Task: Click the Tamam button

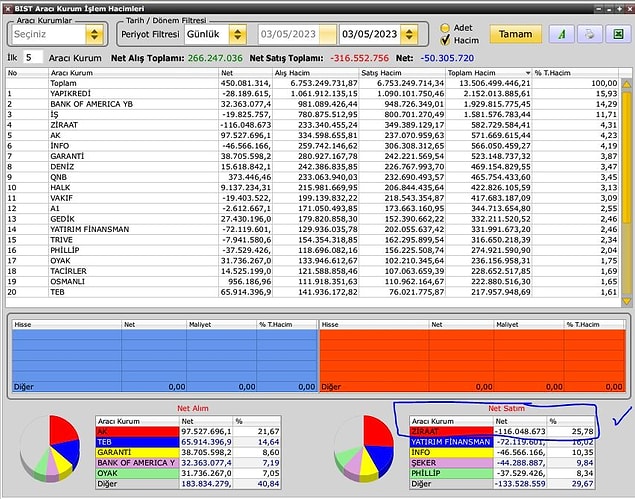Action: tap(516, 34)
